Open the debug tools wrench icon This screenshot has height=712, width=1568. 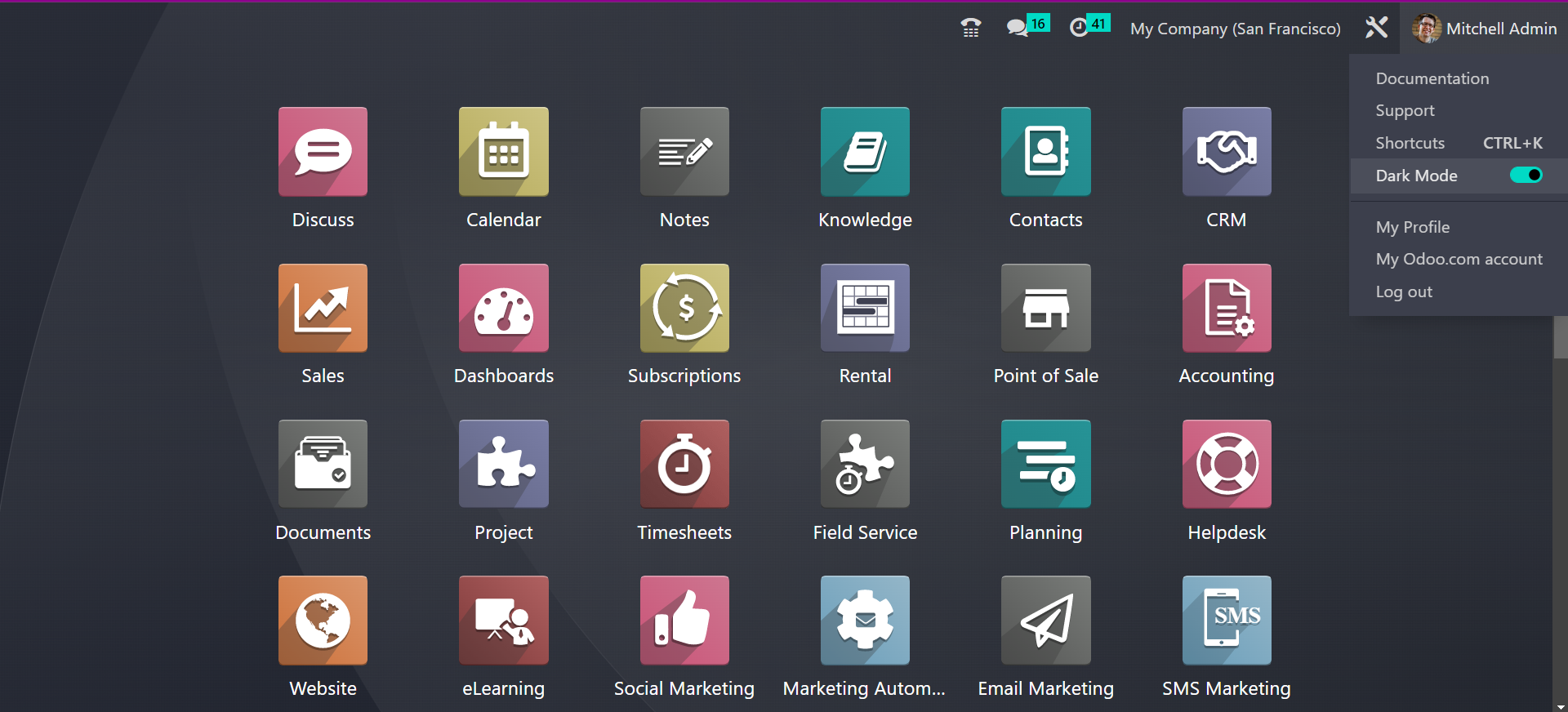coord(1376,28)
